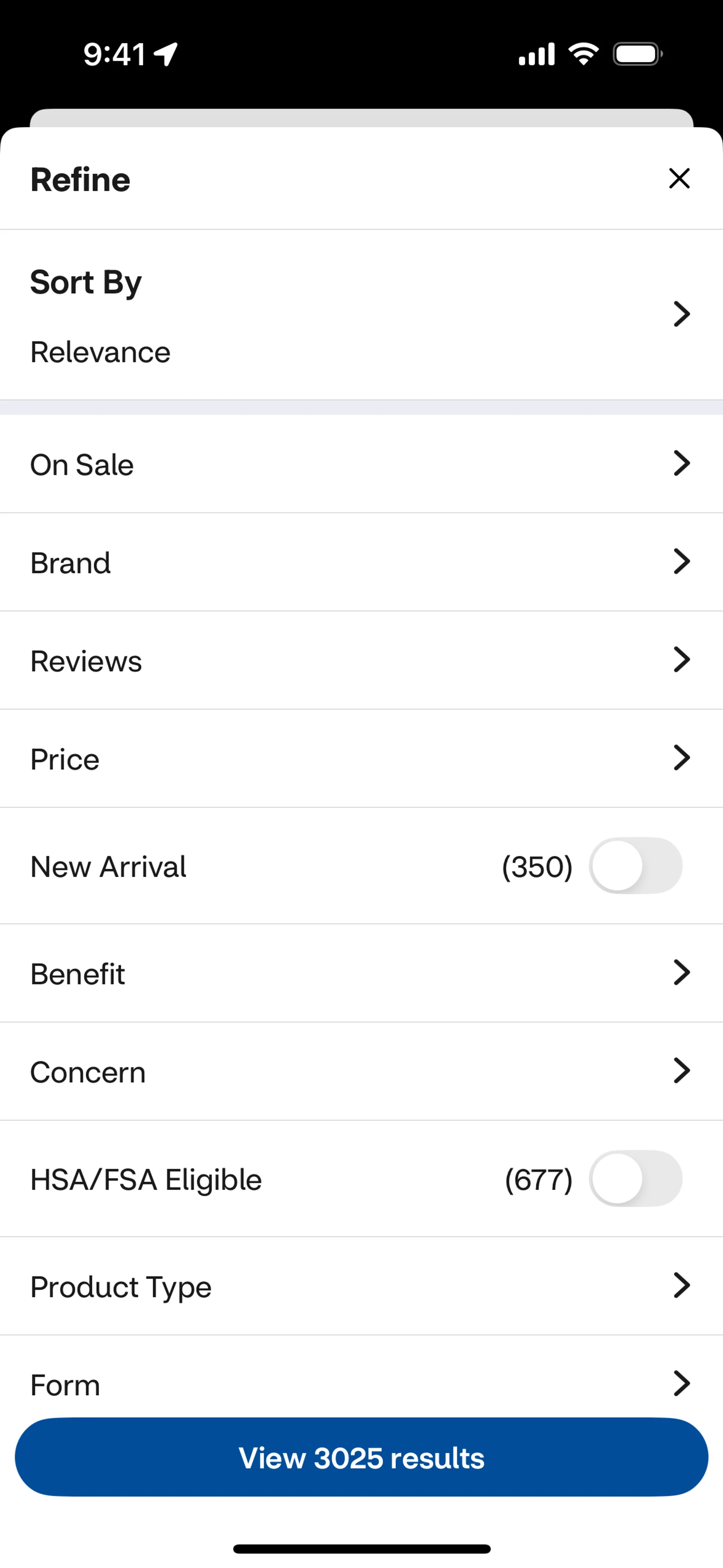This screenshot has height=1568, width=723.
Task: Toggle the New Arrival switch
Action: pos(635,866)
